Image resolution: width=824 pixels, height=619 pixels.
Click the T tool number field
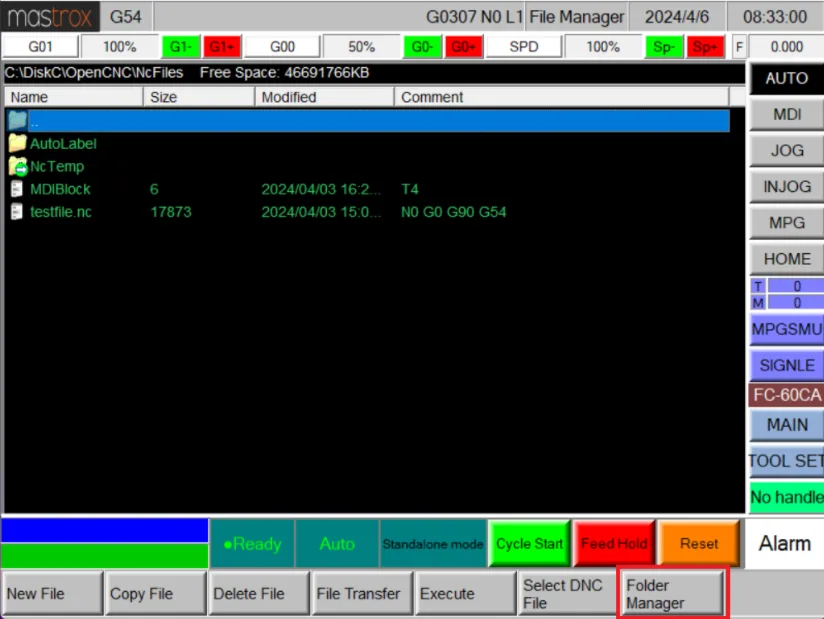(796, 286)
